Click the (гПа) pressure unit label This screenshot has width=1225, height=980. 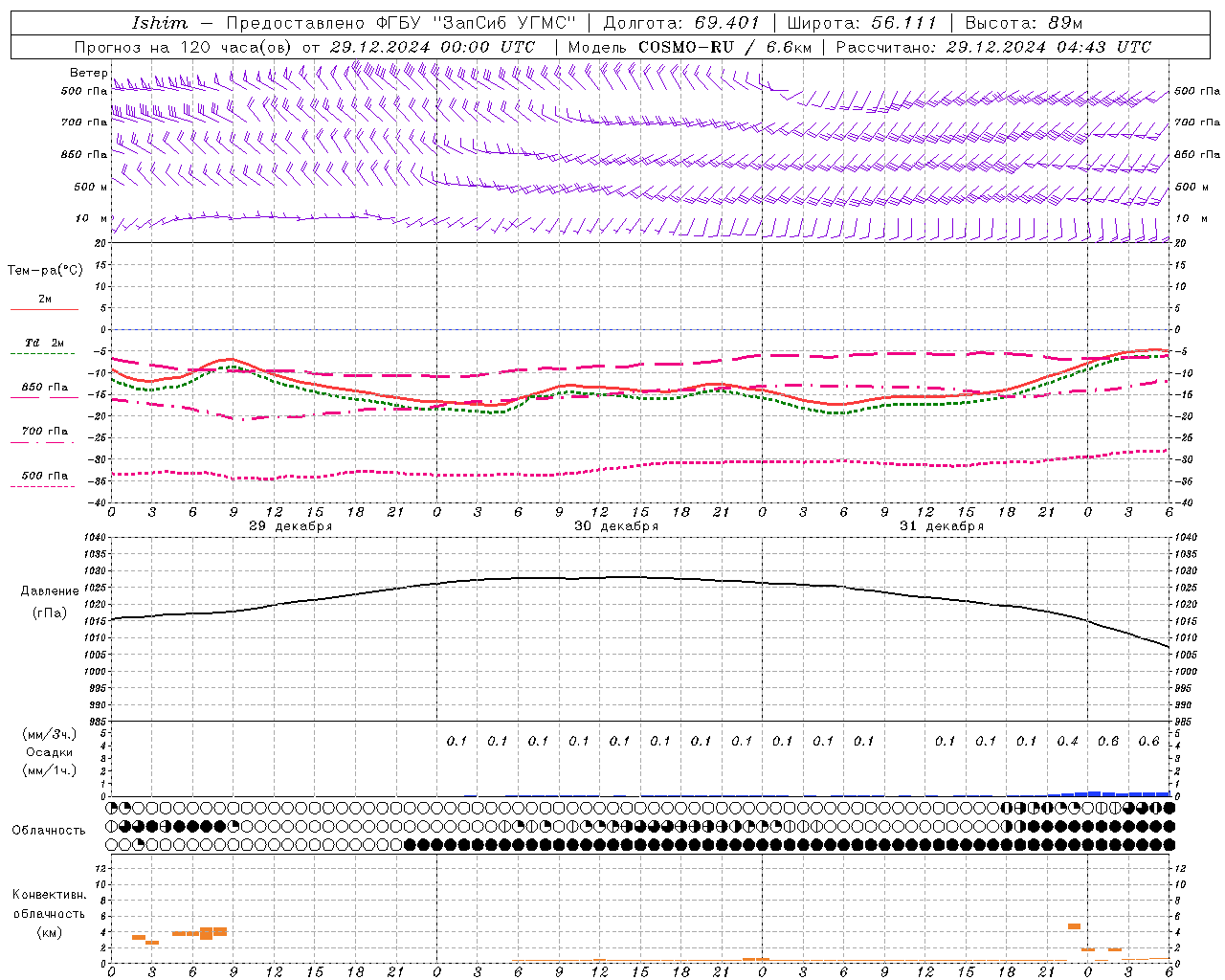[x=50, y=613]
